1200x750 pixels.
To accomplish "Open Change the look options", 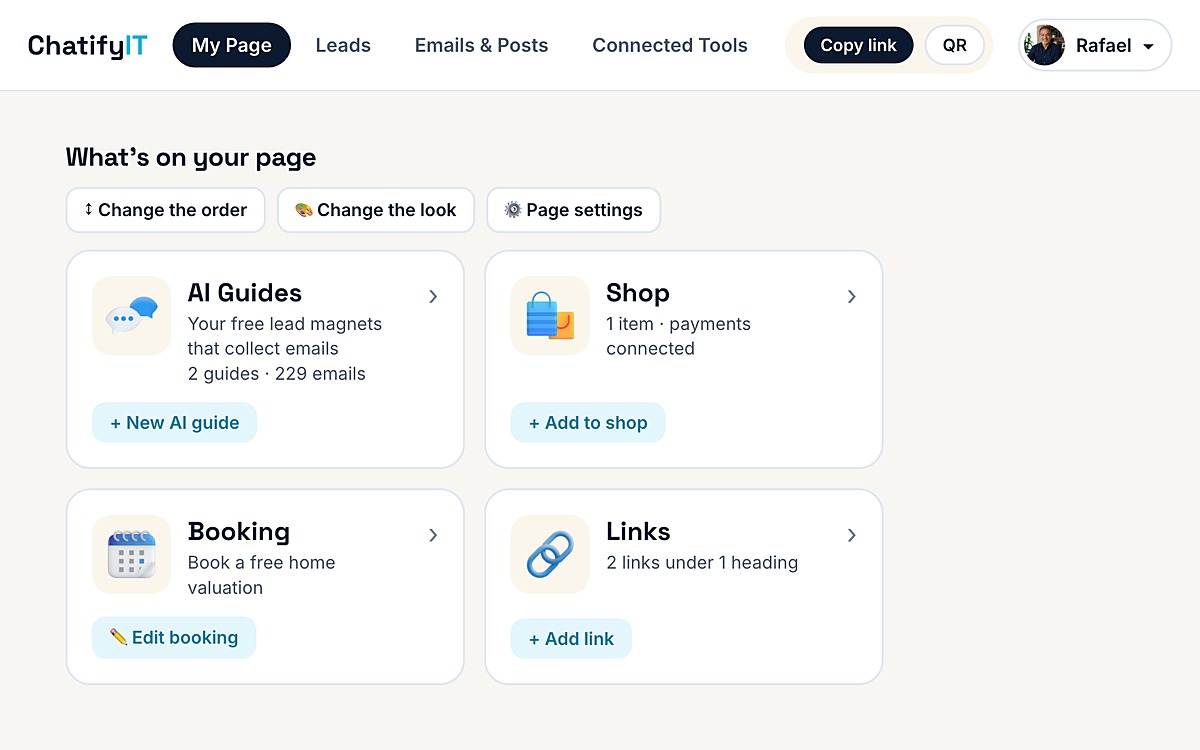I will [375, 210].
